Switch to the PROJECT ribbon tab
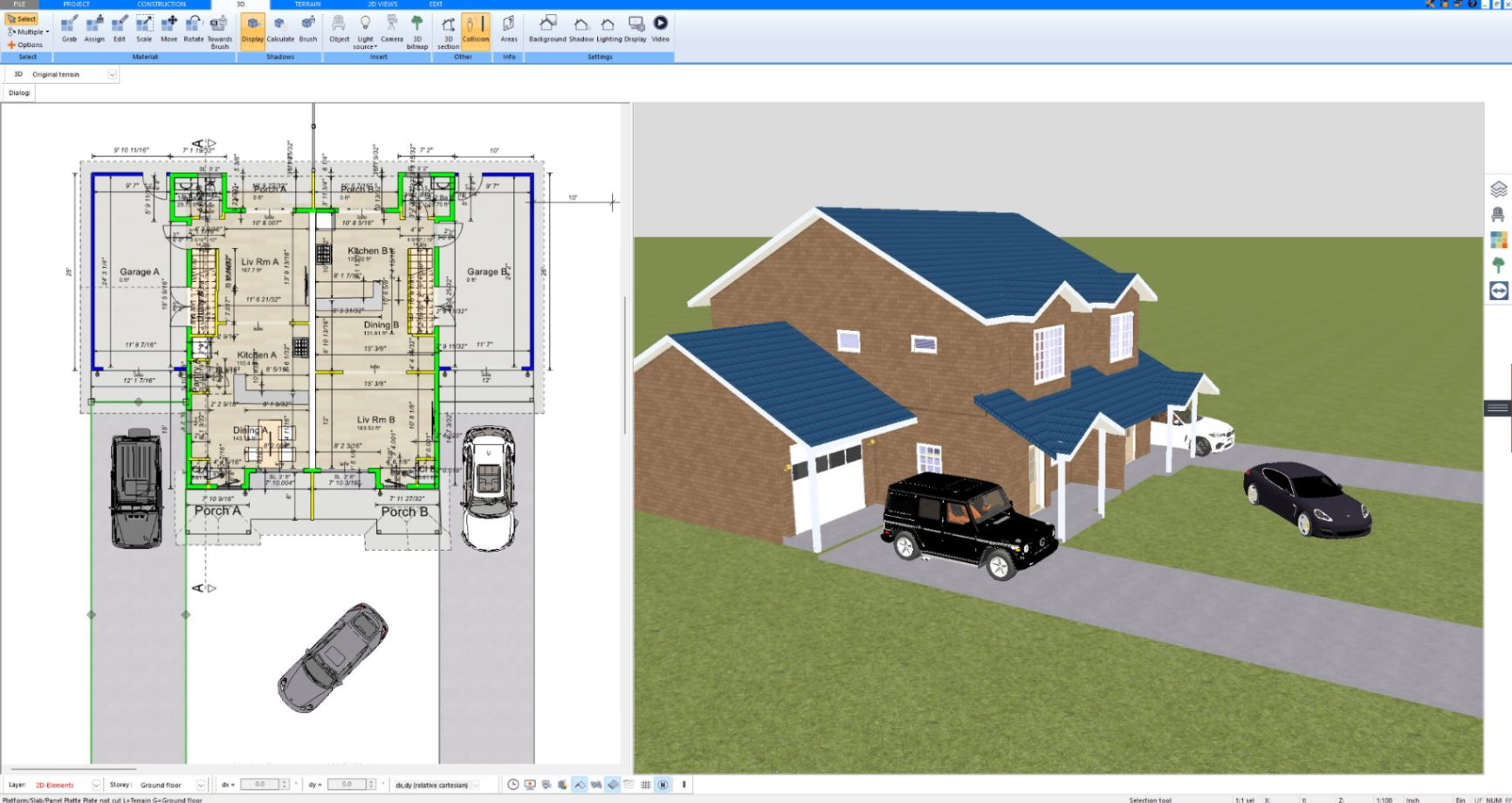Screen dimensions: 1512x803 click(x=77, y=4)
